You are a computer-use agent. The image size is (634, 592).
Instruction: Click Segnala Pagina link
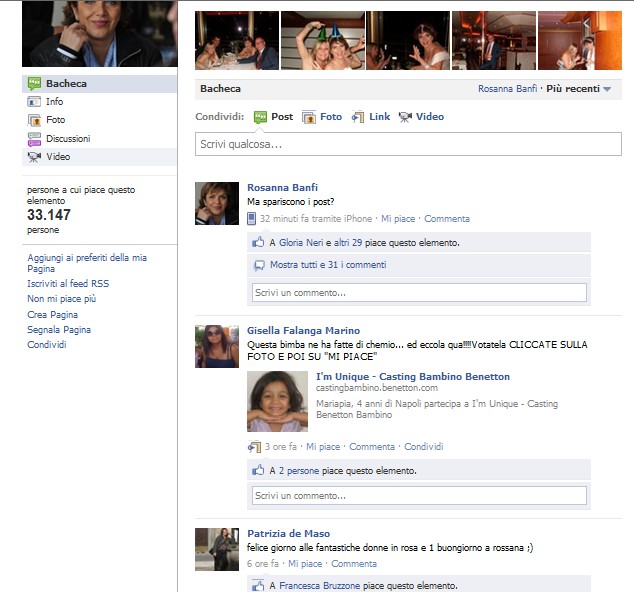click(59, 330)
